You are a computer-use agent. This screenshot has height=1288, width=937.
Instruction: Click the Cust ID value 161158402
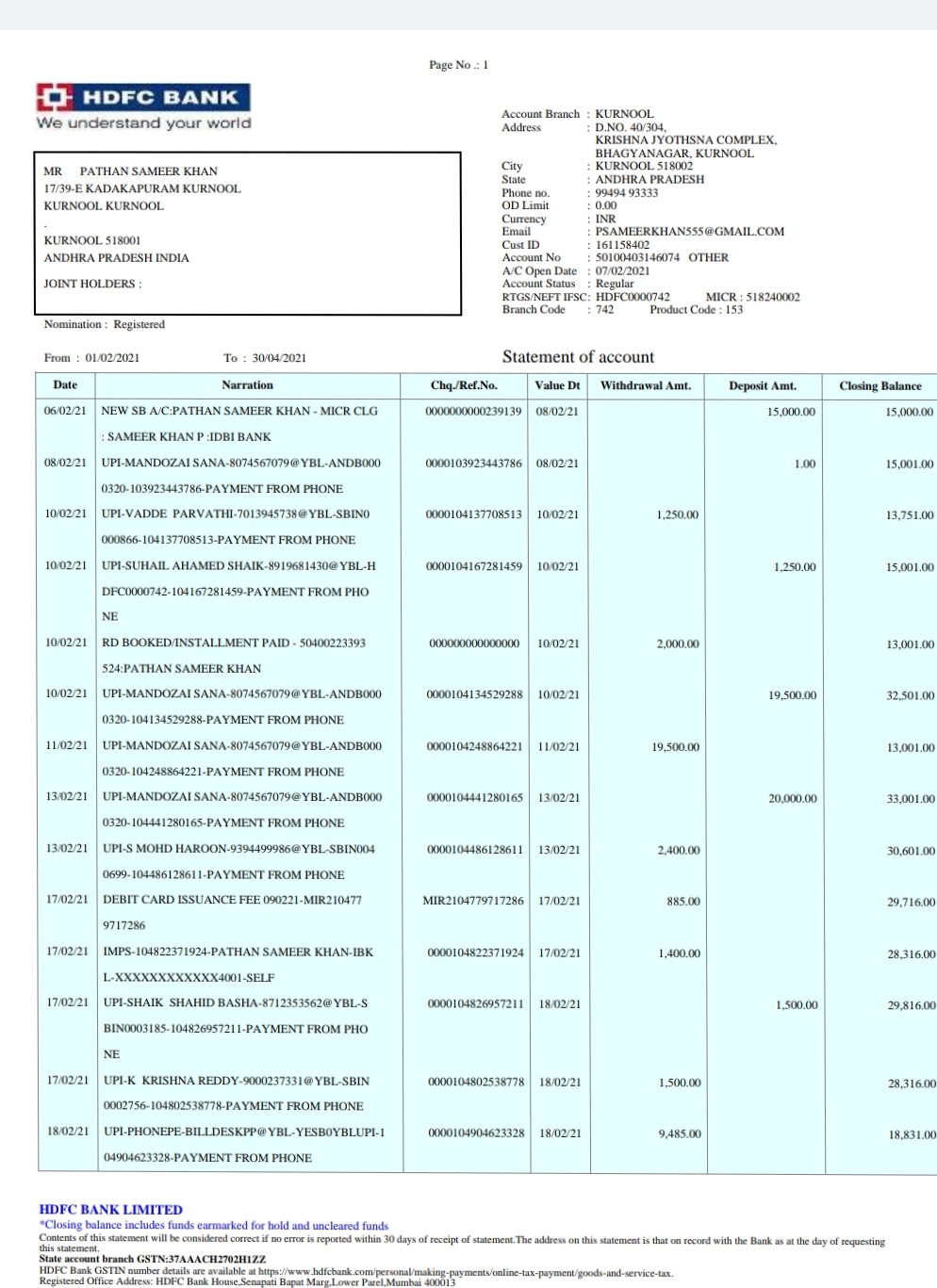click(x=622, y=245)
